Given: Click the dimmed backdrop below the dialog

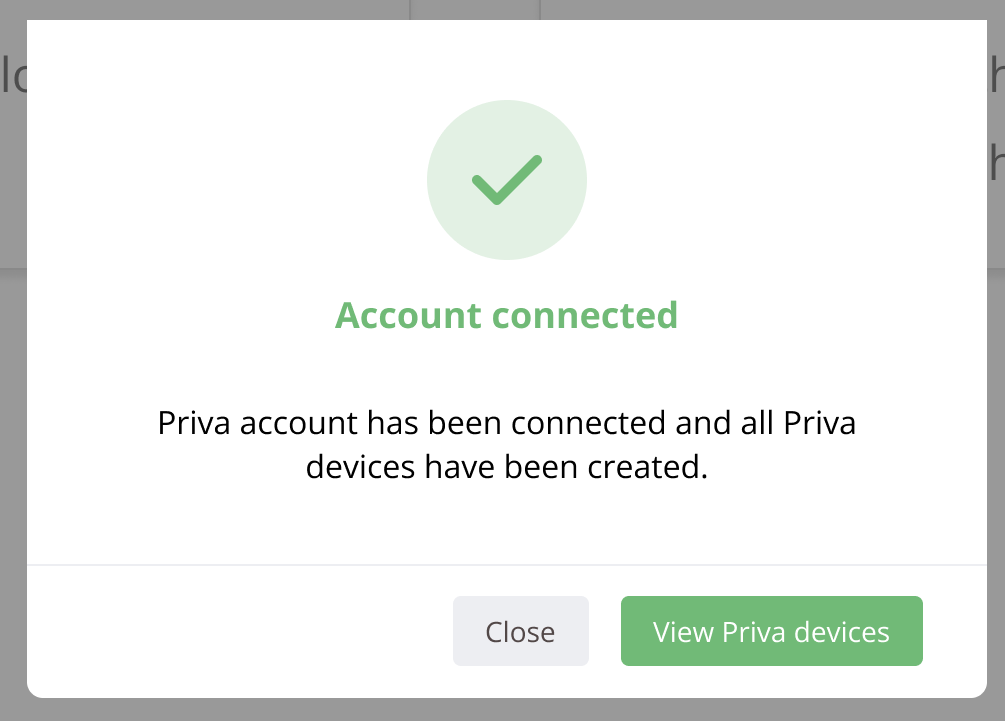Looking at the screenshot, I should 500,710.
